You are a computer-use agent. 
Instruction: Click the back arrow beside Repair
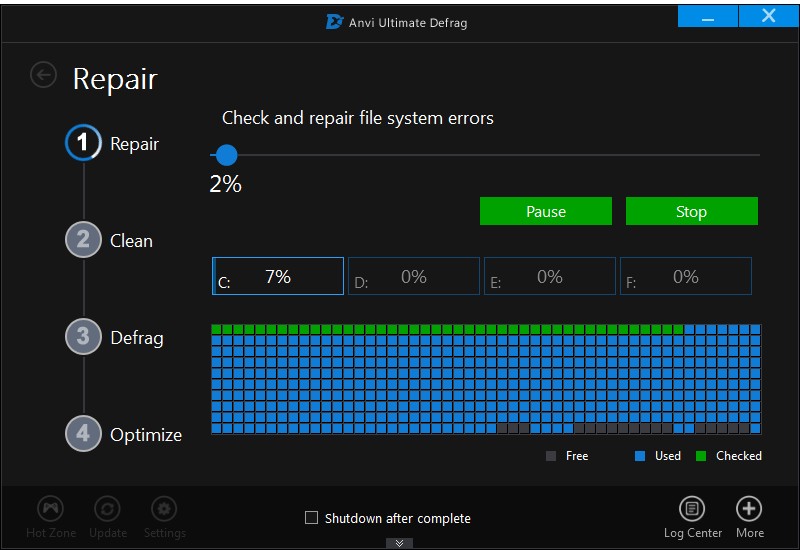(43, 75)
